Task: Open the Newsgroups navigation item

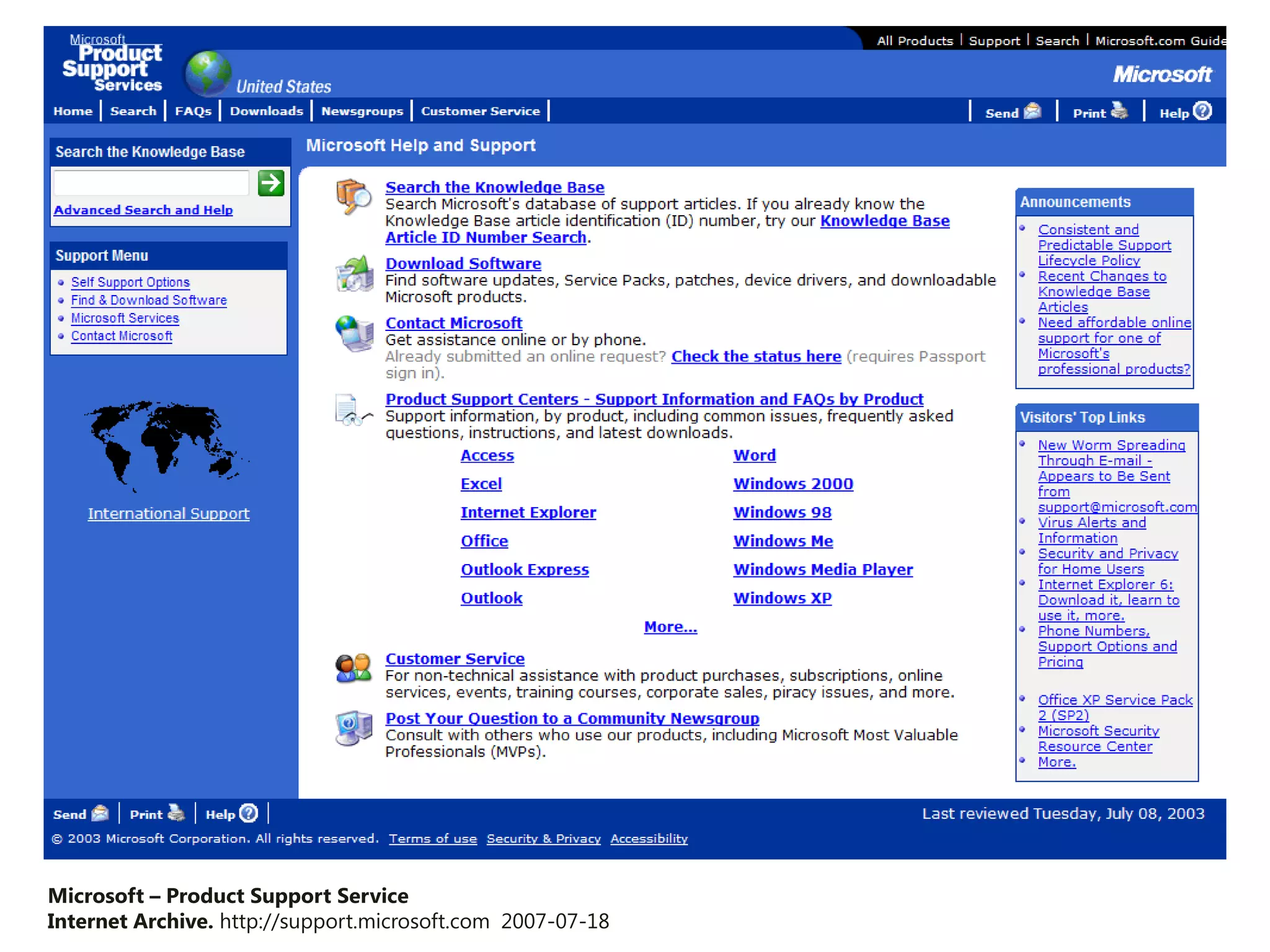Action: 362,112
